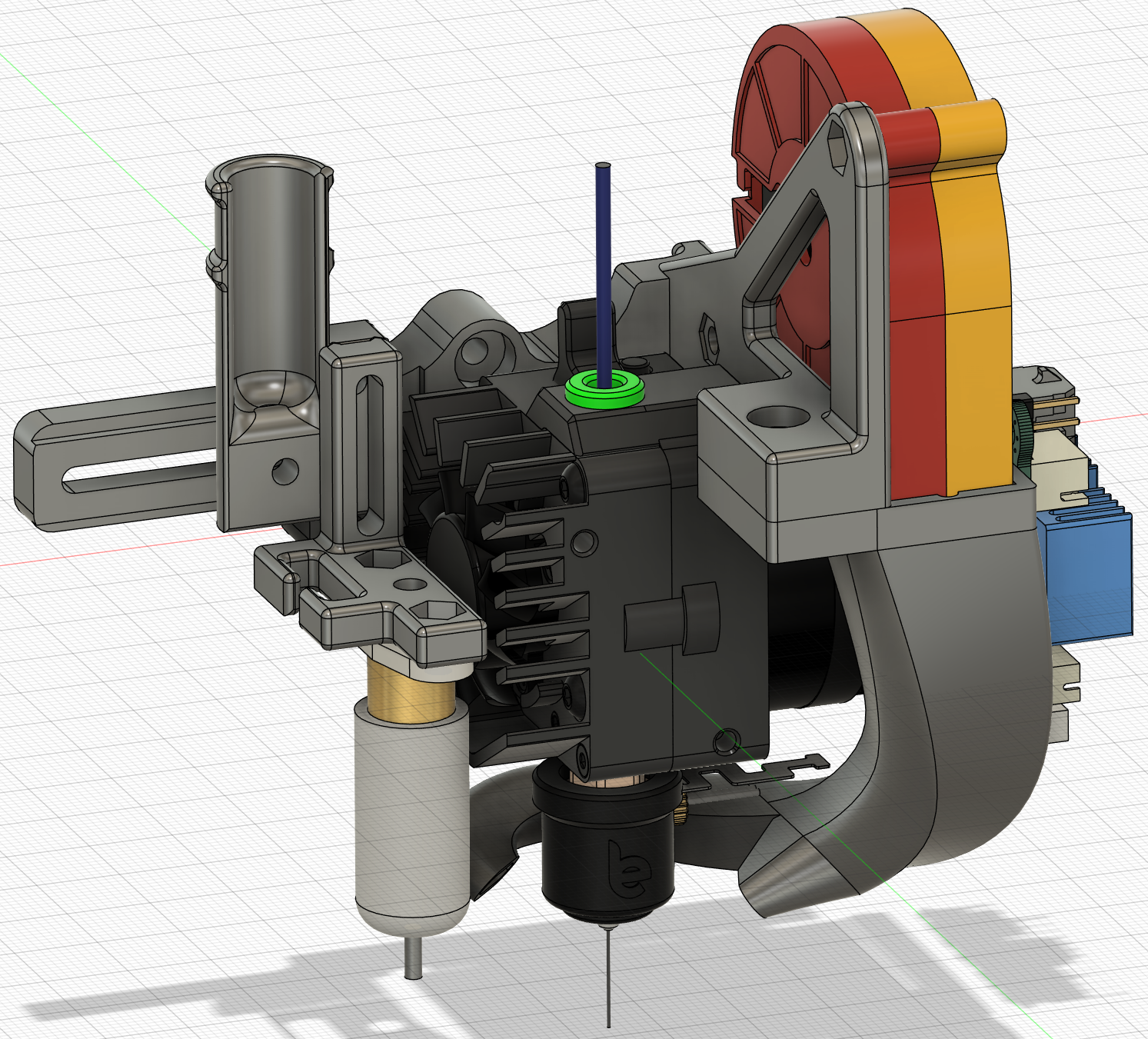Select the black nozzle sock with 'e' logo
1148x1039 pixels.
pos(607,844)
